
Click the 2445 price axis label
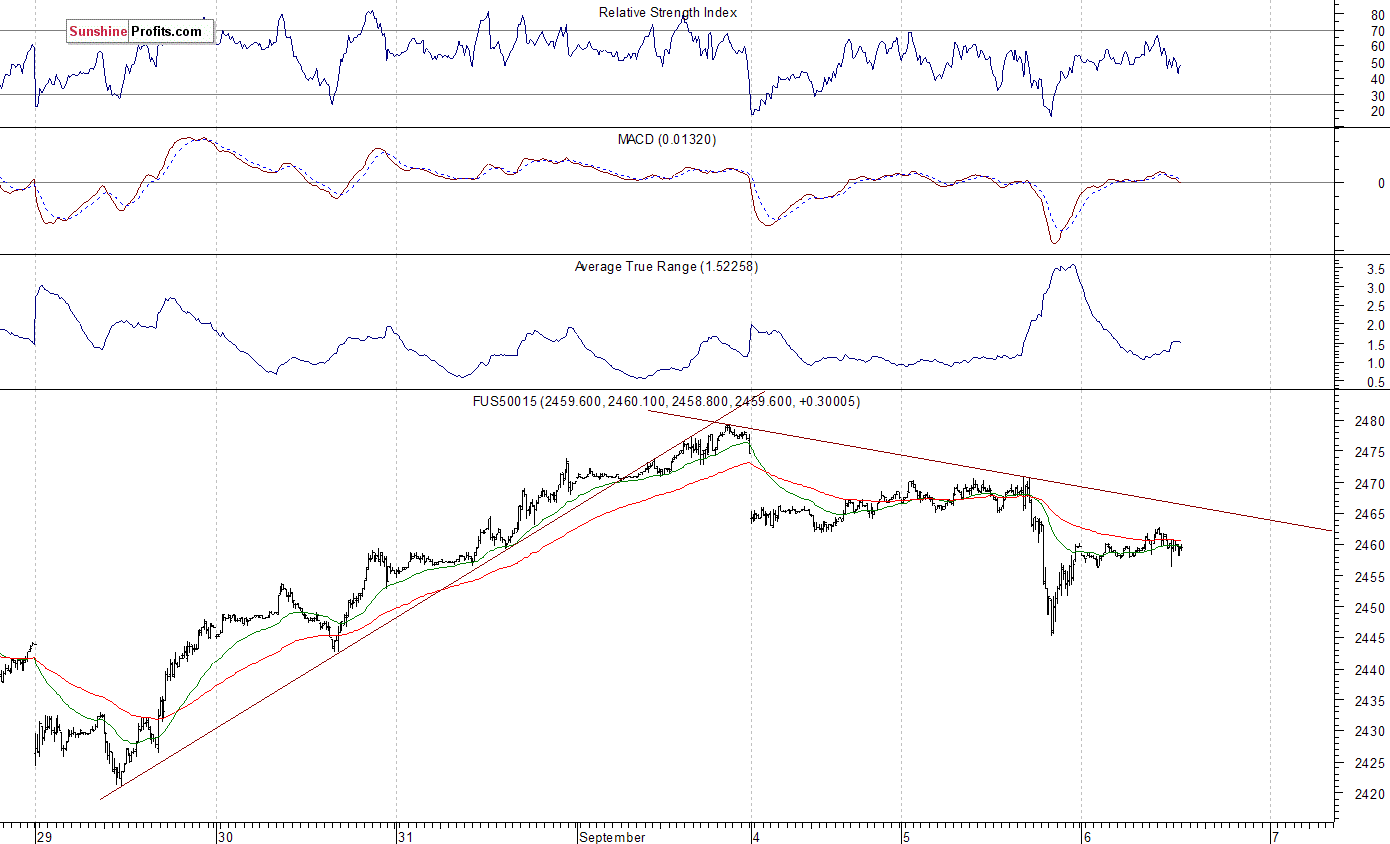(x=1370, y=639)
